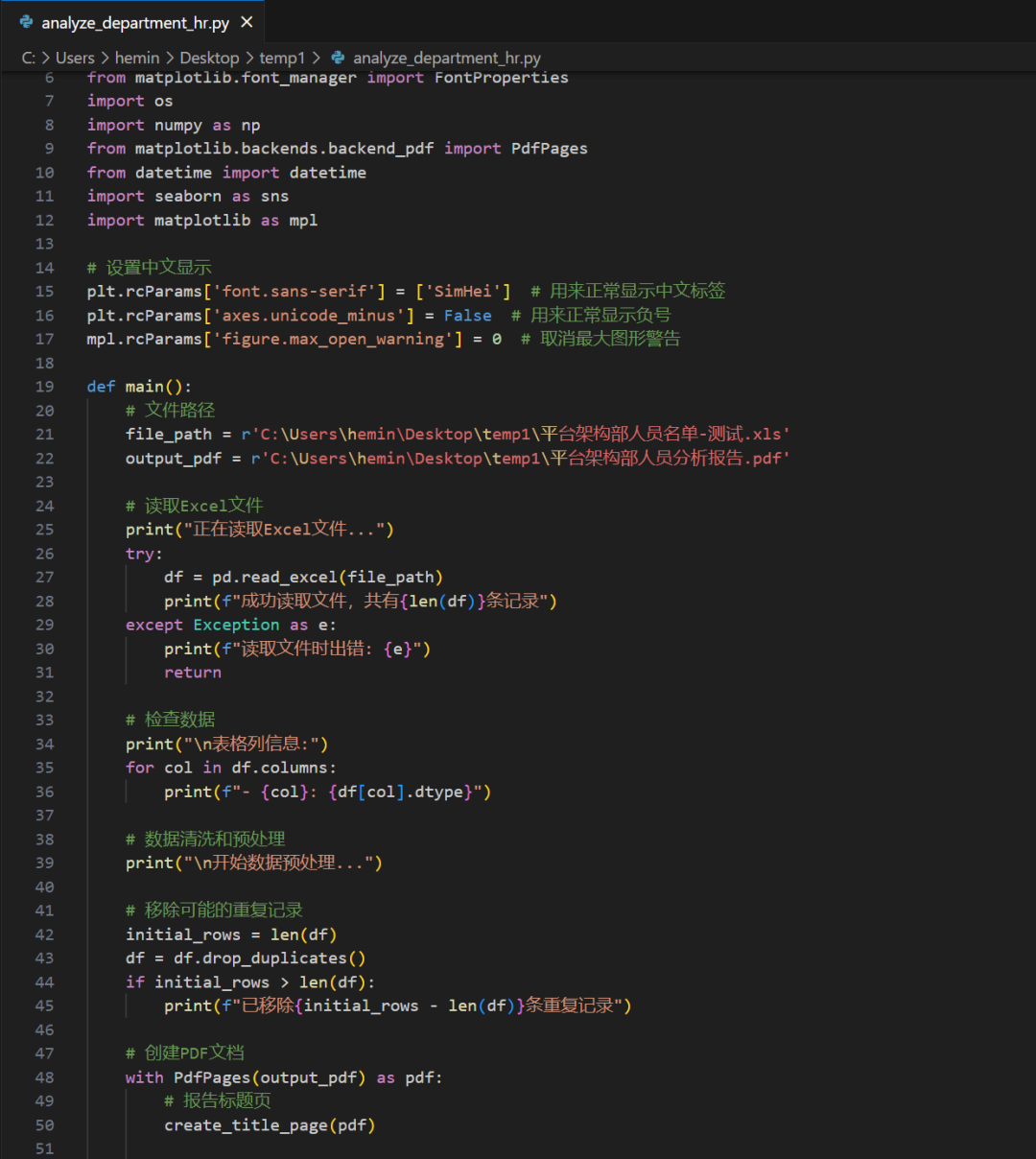Click the 'SimHei' string on line 15
The height and width of the screenshot is (1159, 1036).
click(462, 292)
